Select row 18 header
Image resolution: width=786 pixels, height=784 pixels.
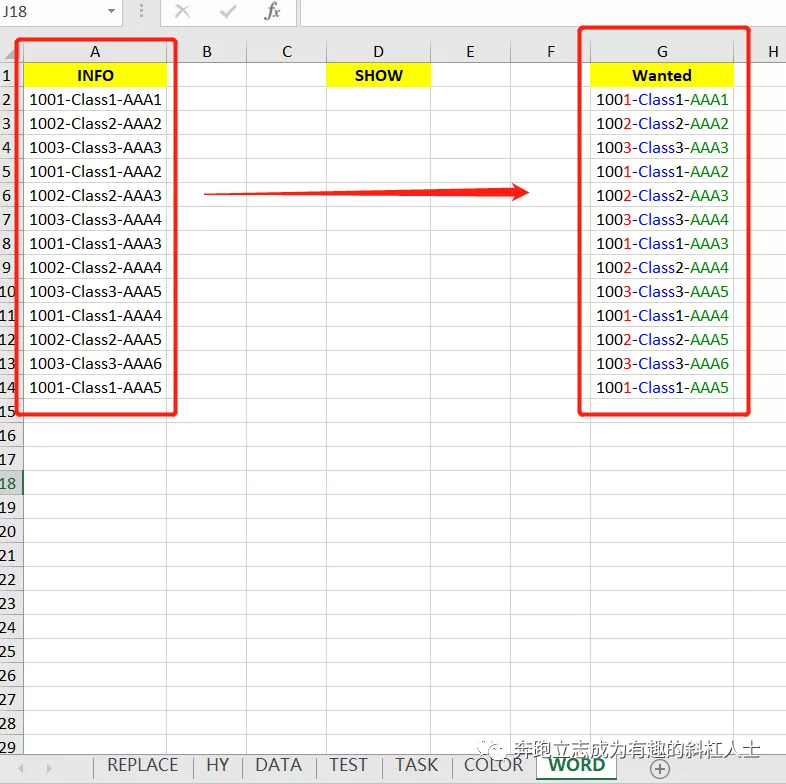(11, 483)
